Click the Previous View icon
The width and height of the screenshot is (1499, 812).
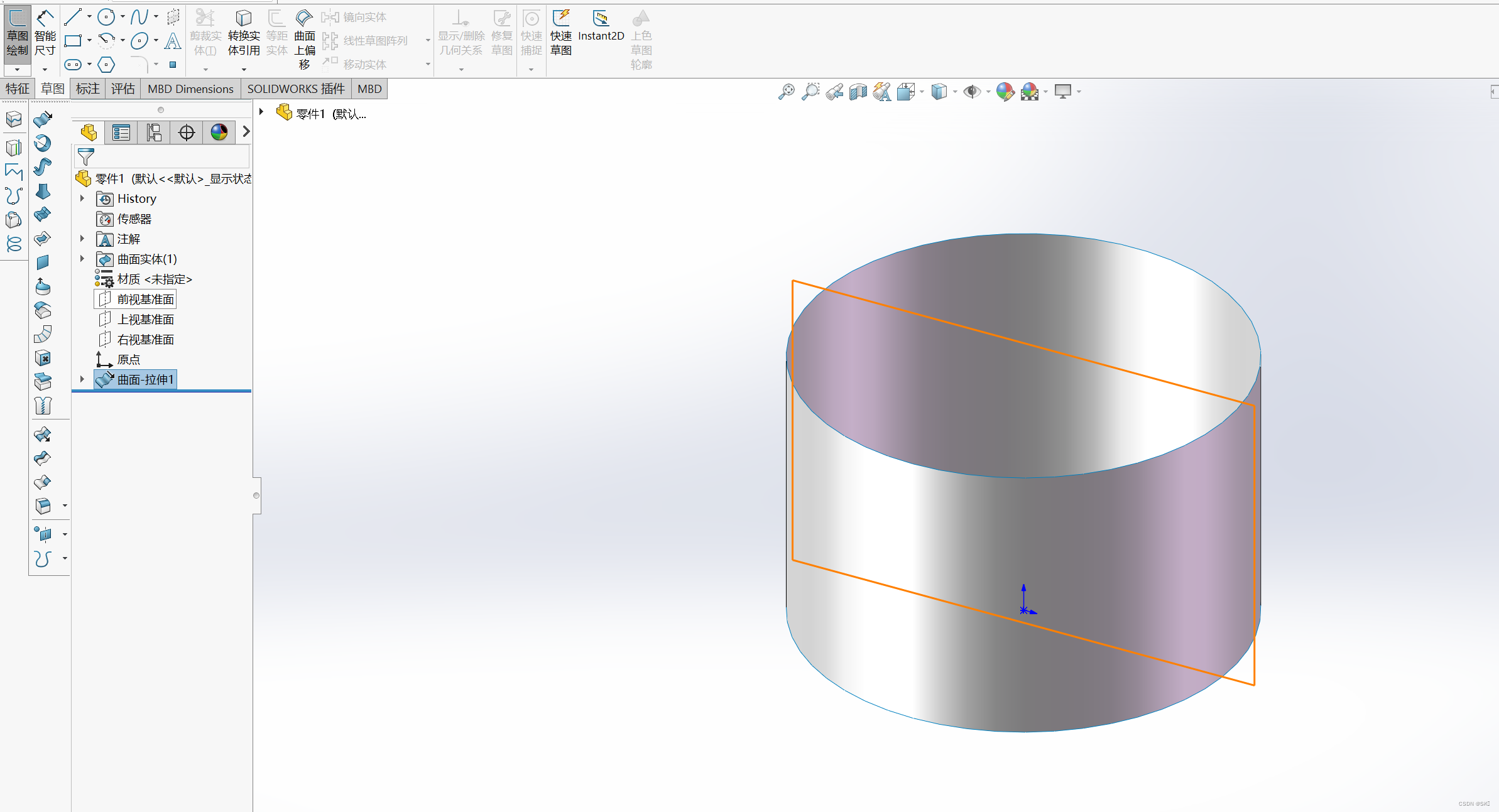pos(834,92)
